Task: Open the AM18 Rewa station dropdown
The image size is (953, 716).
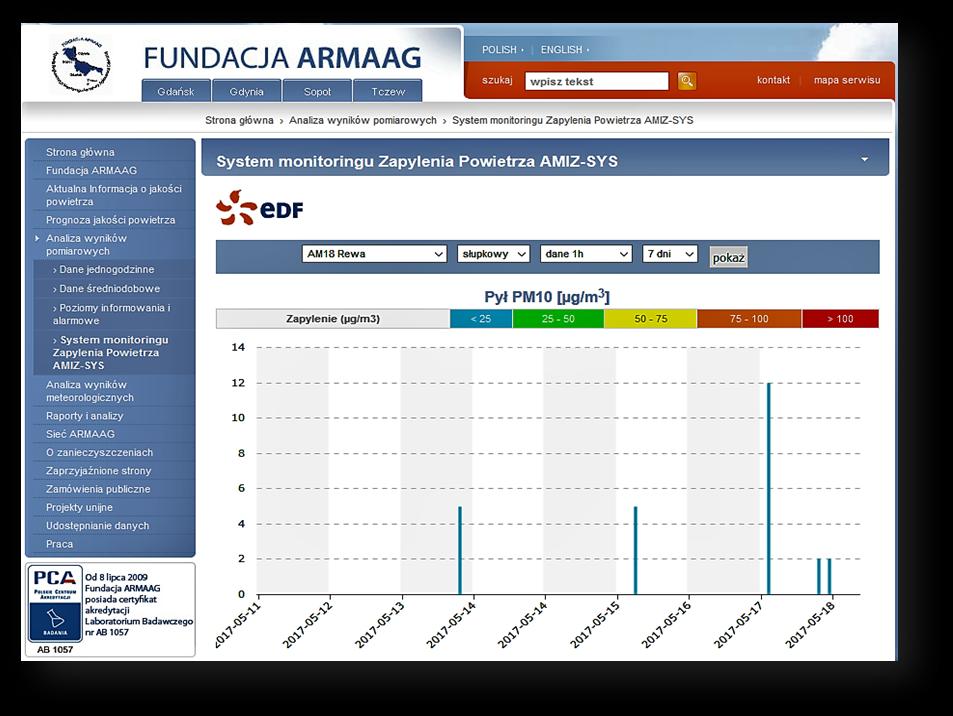Action: 374,254
